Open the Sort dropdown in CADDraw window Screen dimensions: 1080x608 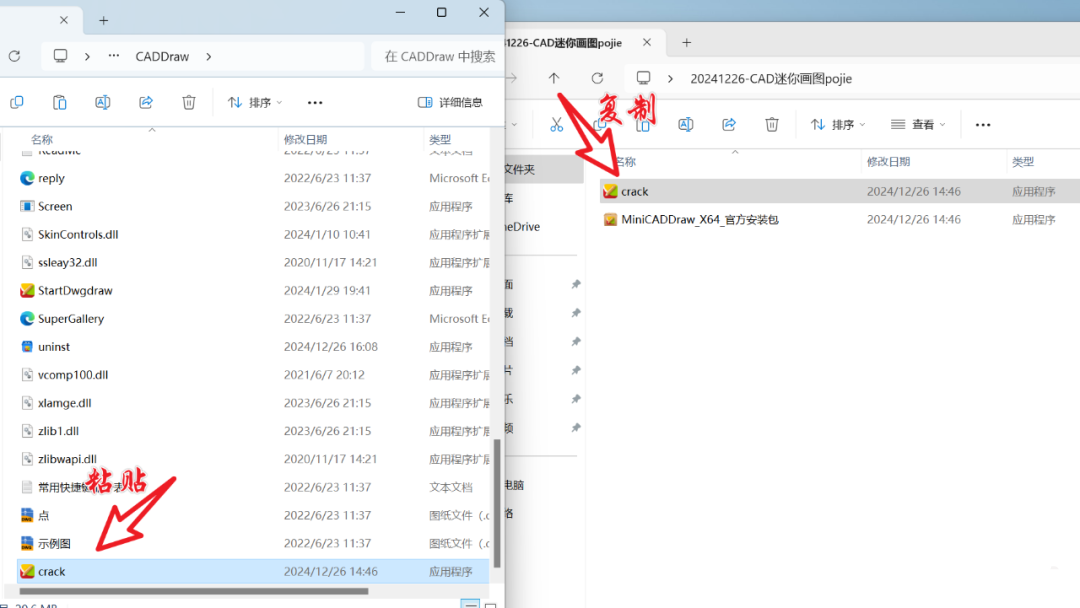point(255,103)
